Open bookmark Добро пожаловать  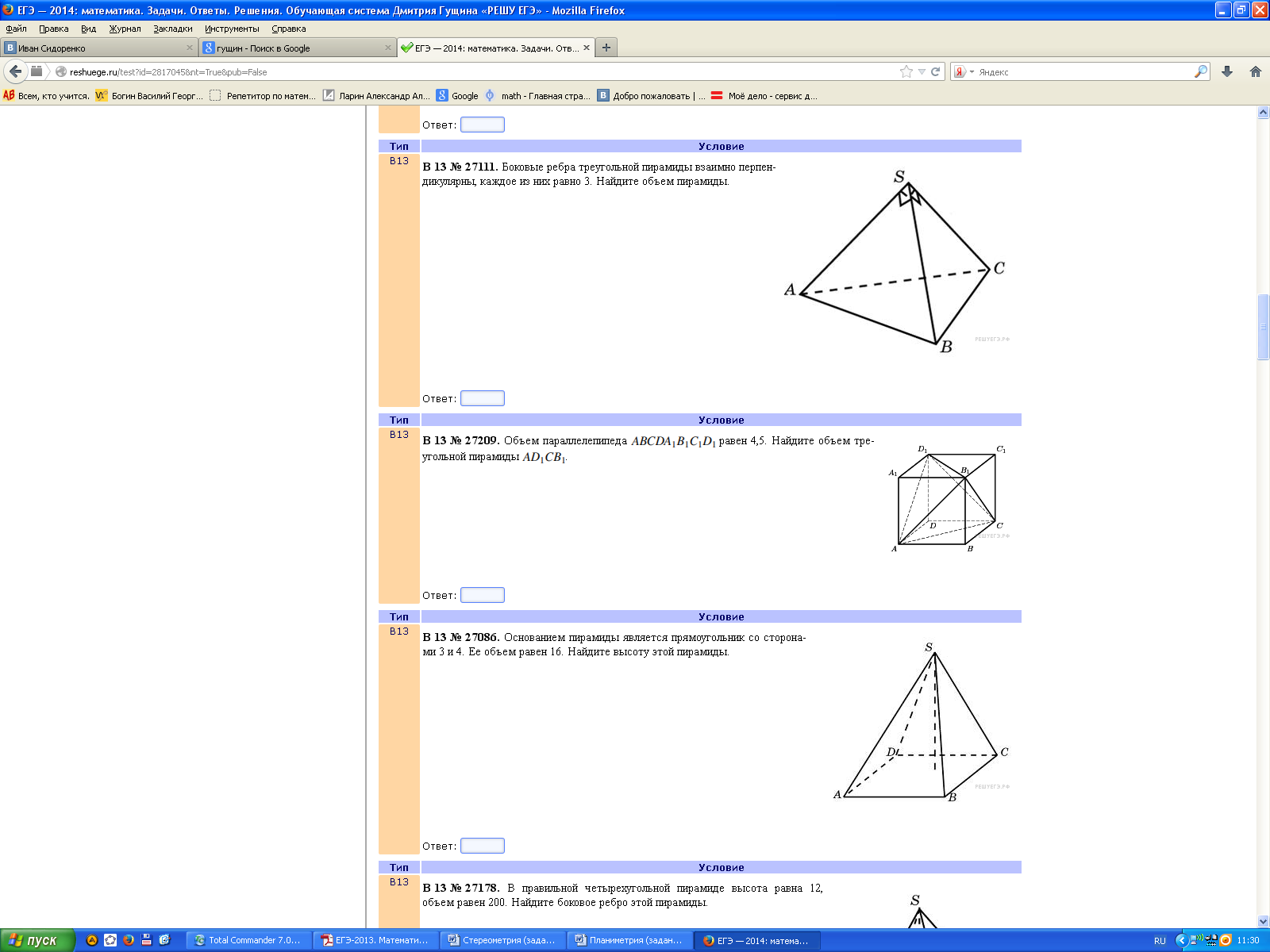(651, 95)
